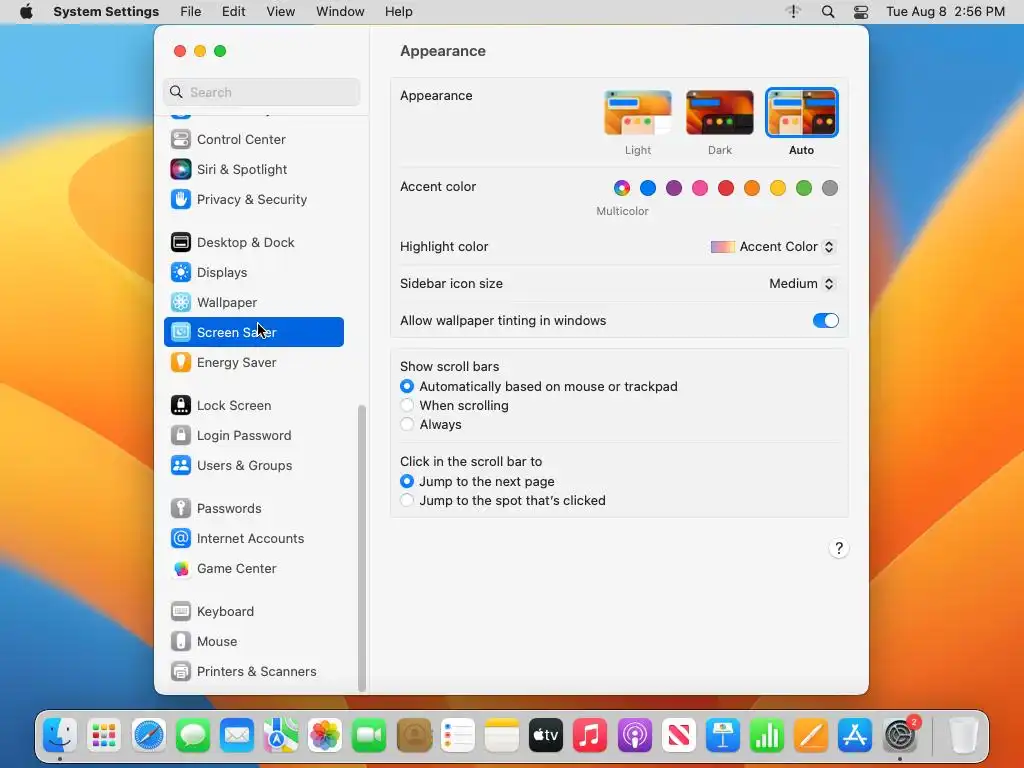Open Displays settings
The width and height of the screenshot is (1024, 768).
click(253, 272)
